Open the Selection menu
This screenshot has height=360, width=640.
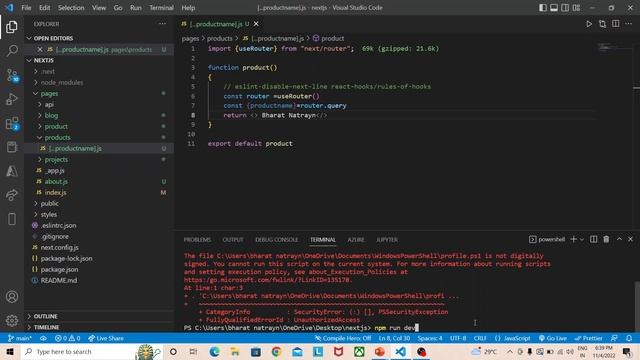[x=71, y=8]
